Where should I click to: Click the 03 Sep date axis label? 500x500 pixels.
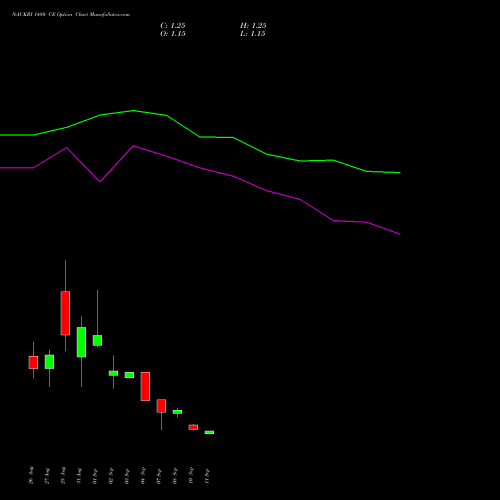[x=127, y=476]
